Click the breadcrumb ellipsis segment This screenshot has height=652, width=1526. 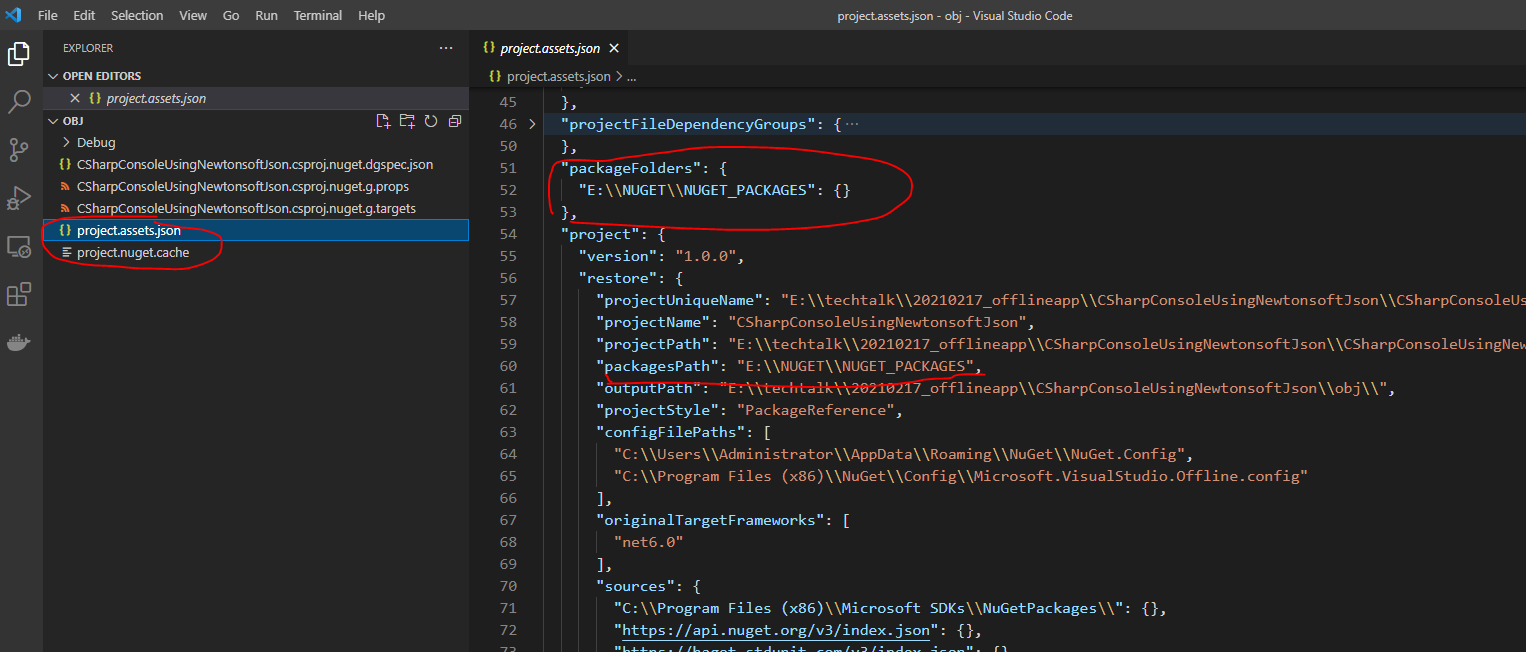(x=632, y=76)
